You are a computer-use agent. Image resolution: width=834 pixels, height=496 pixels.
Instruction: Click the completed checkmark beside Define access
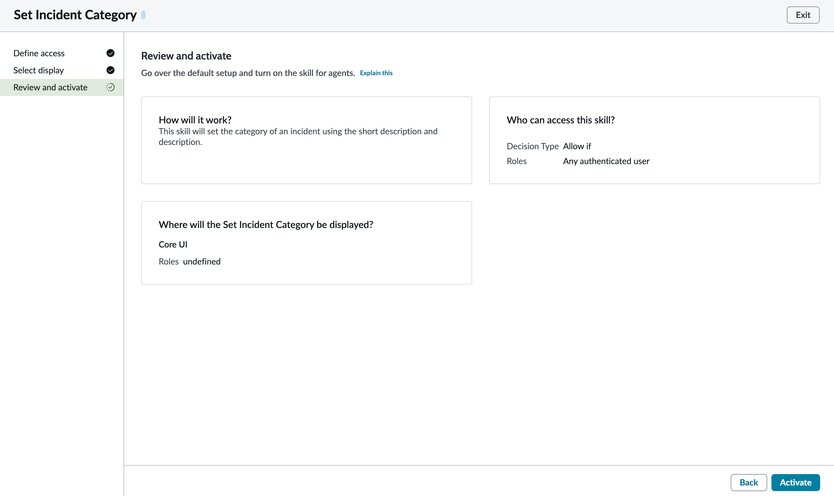pos(110,53)
